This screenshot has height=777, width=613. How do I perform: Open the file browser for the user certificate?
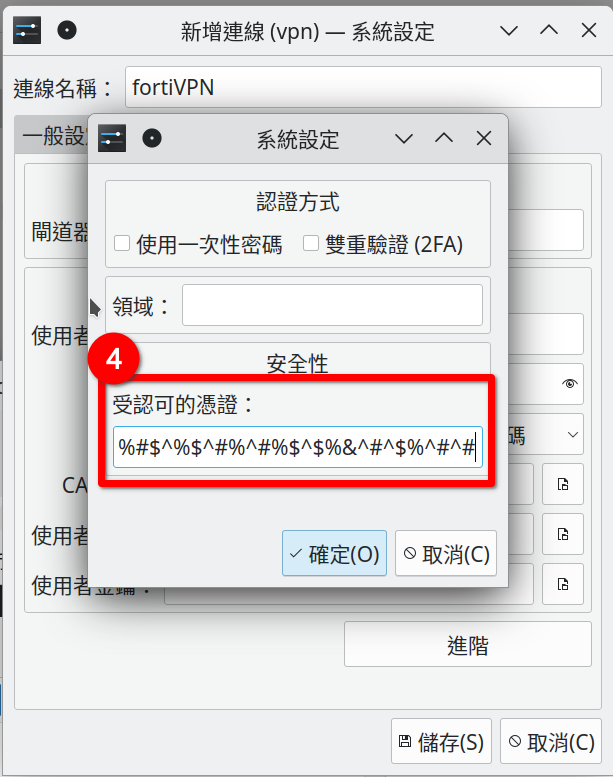pyautogui.click(x=562, y=534)
